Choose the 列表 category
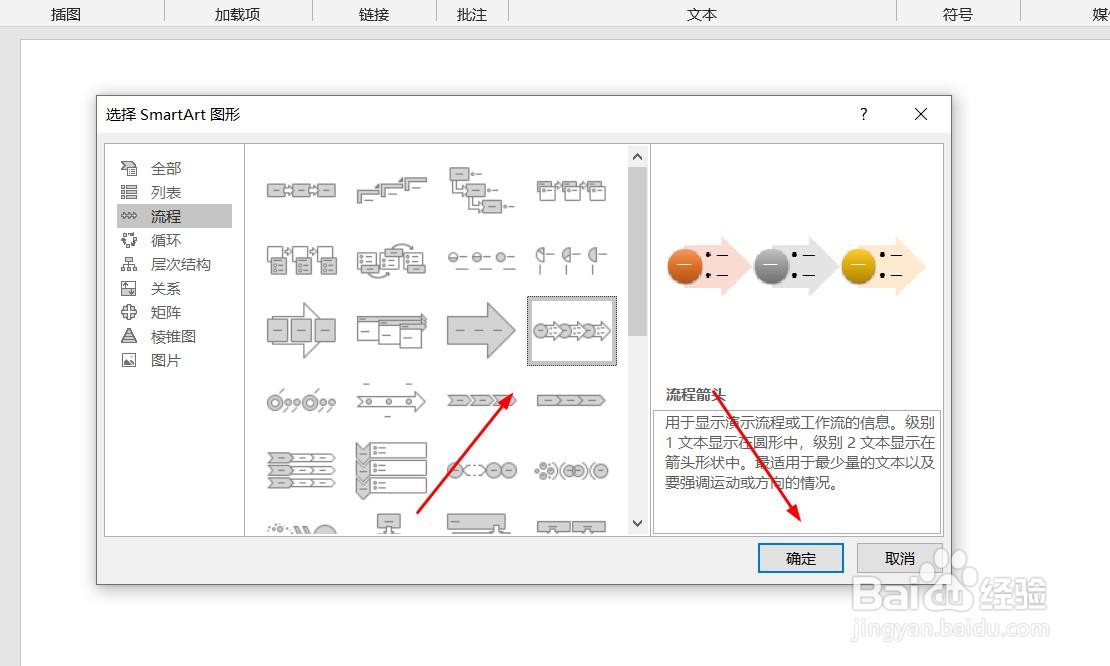This screenshot has width=1110, height=666. tap(174, 193)
